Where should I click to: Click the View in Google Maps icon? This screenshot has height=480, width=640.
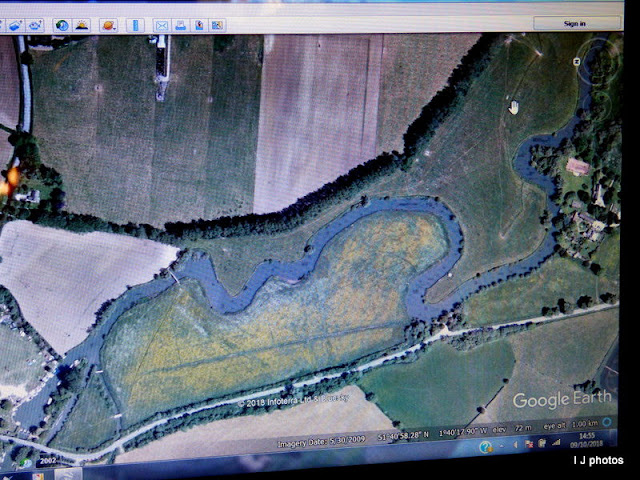[218, 26]
